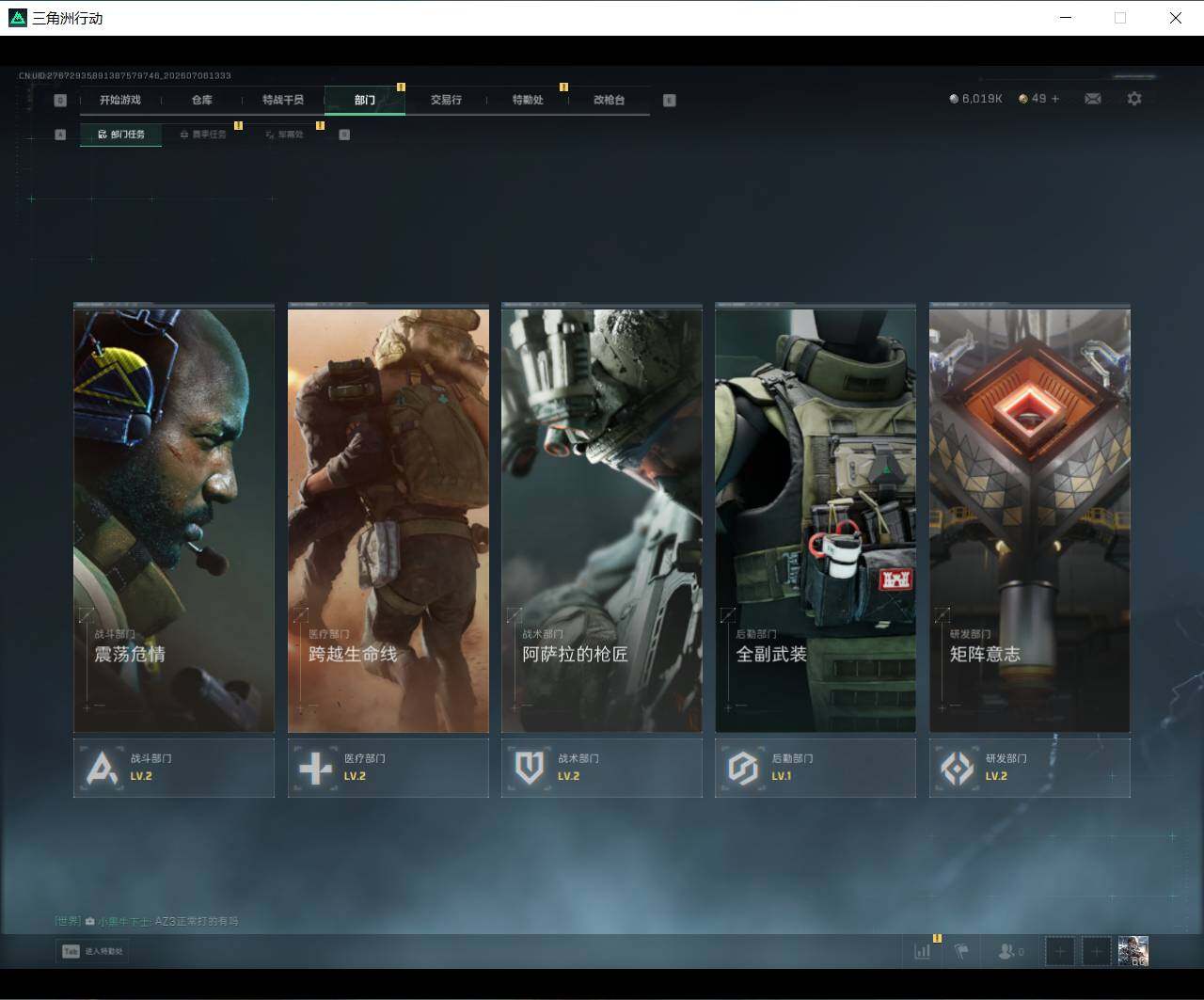1204x1000 pixels.
Task: Open the 特勤处 tab
Action: click(528, 100)
